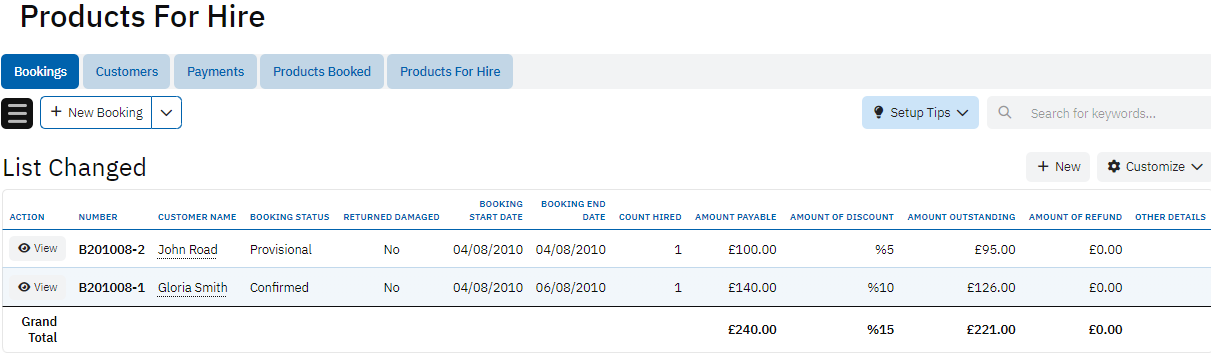Open Gloria Smith customer link
The image size is (1211, 361).
(192, 288)
